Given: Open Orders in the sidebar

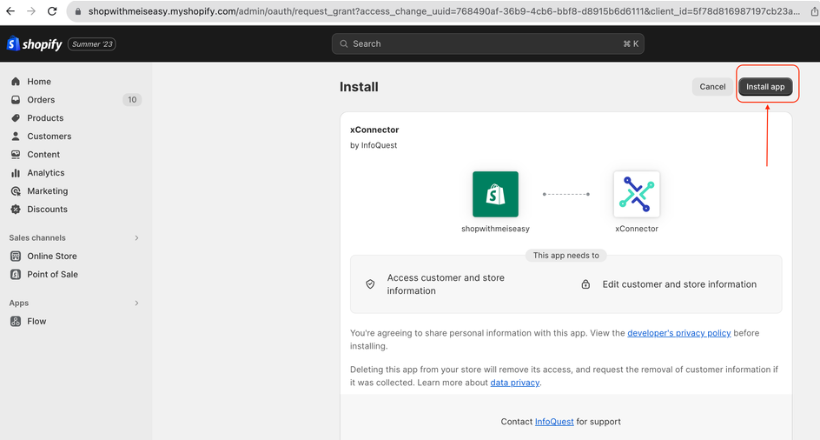Looking at the screenshot, I should point(41,100).
